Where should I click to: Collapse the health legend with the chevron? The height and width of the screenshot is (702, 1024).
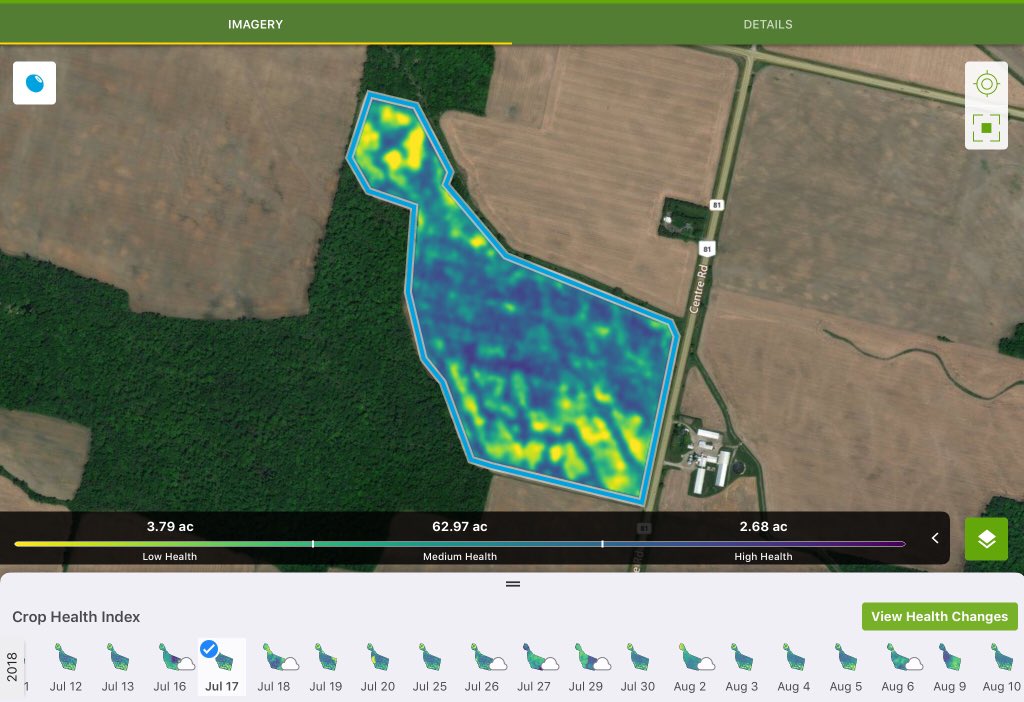point(935,538)
